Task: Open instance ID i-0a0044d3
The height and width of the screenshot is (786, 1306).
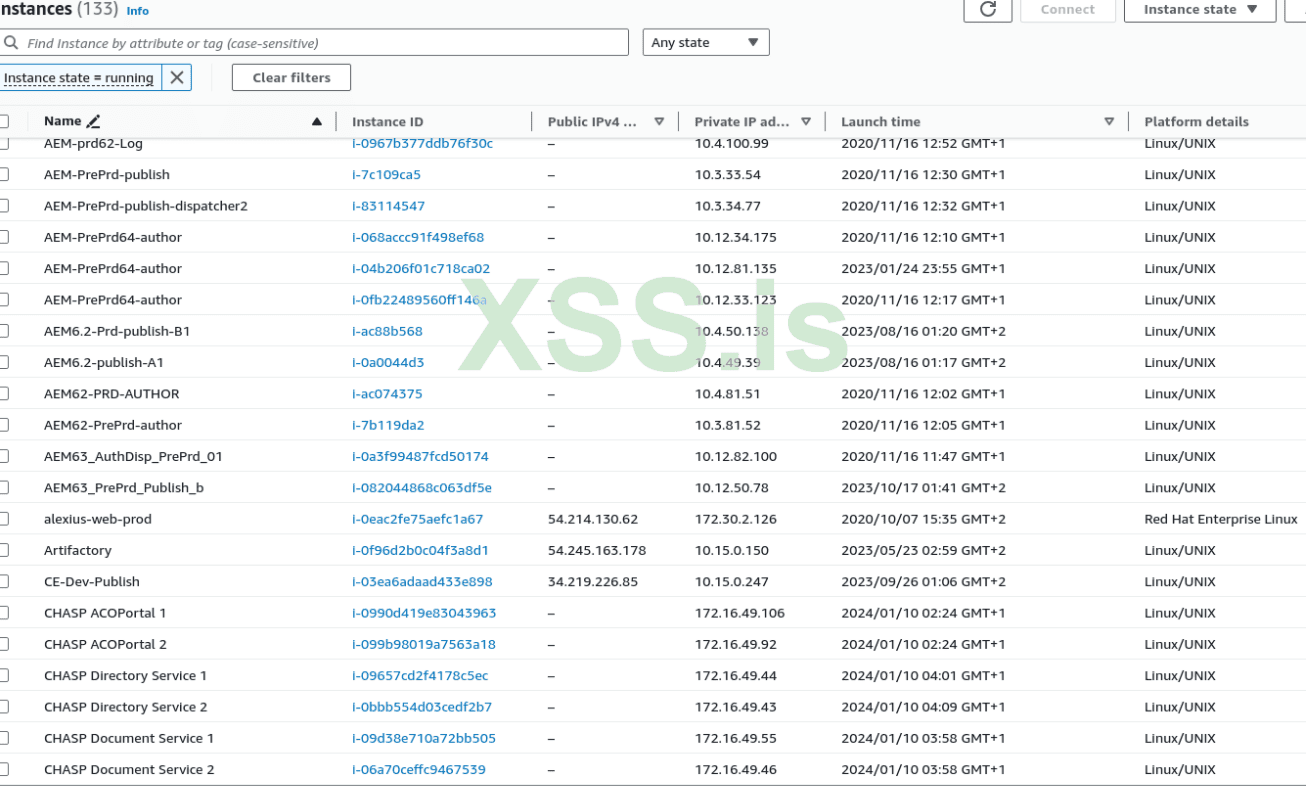Action: point(388,362)
